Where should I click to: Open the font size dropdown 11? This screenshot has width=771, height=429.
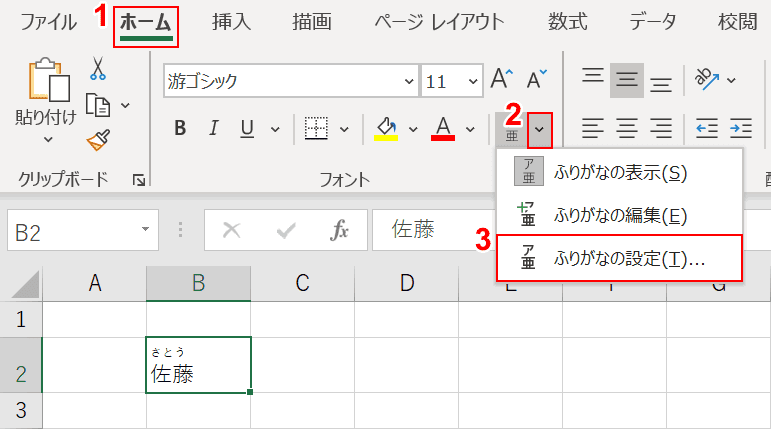pos(473,81)
